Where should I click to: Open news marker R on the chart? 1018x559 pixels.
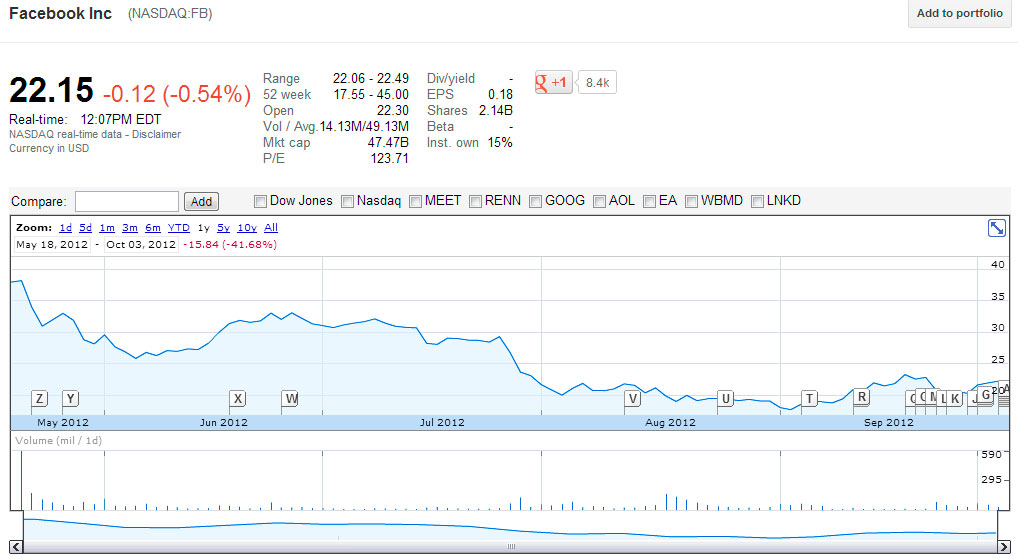tap(862, 397)
